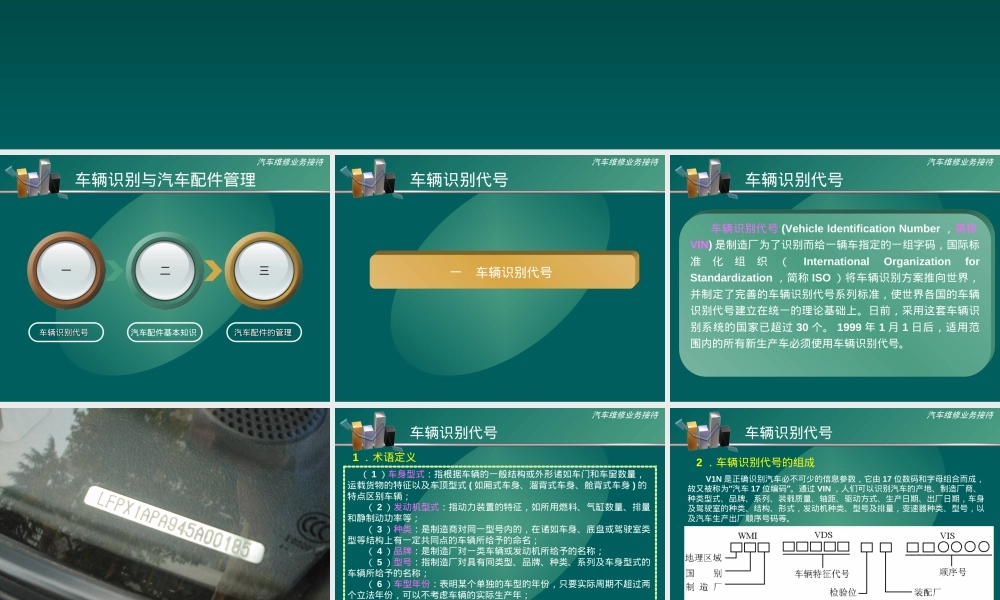Click the logo icon on the 车辆识别代号的组成 slide
This screenshot has width=1000, height=600.
point(707,432)
